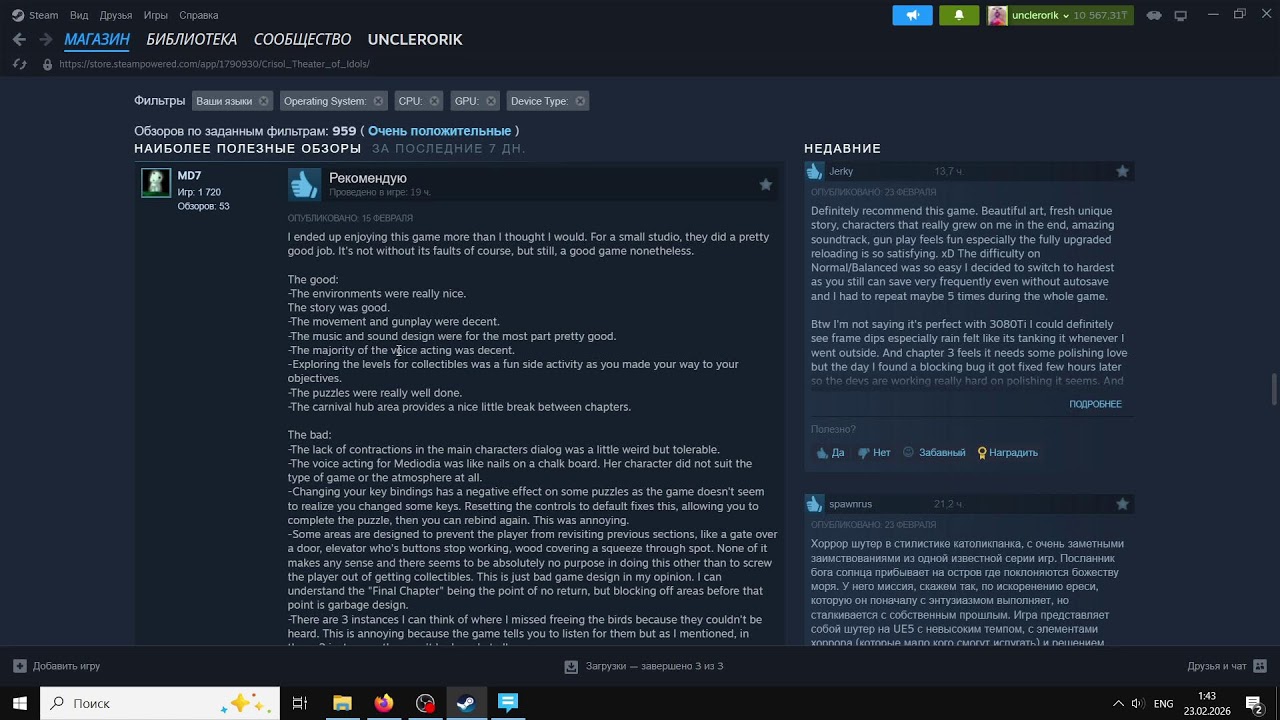The width and height of the screenshot is (1280, 720).
Task: Click the account avatar in header
Action: coord(997,15)
